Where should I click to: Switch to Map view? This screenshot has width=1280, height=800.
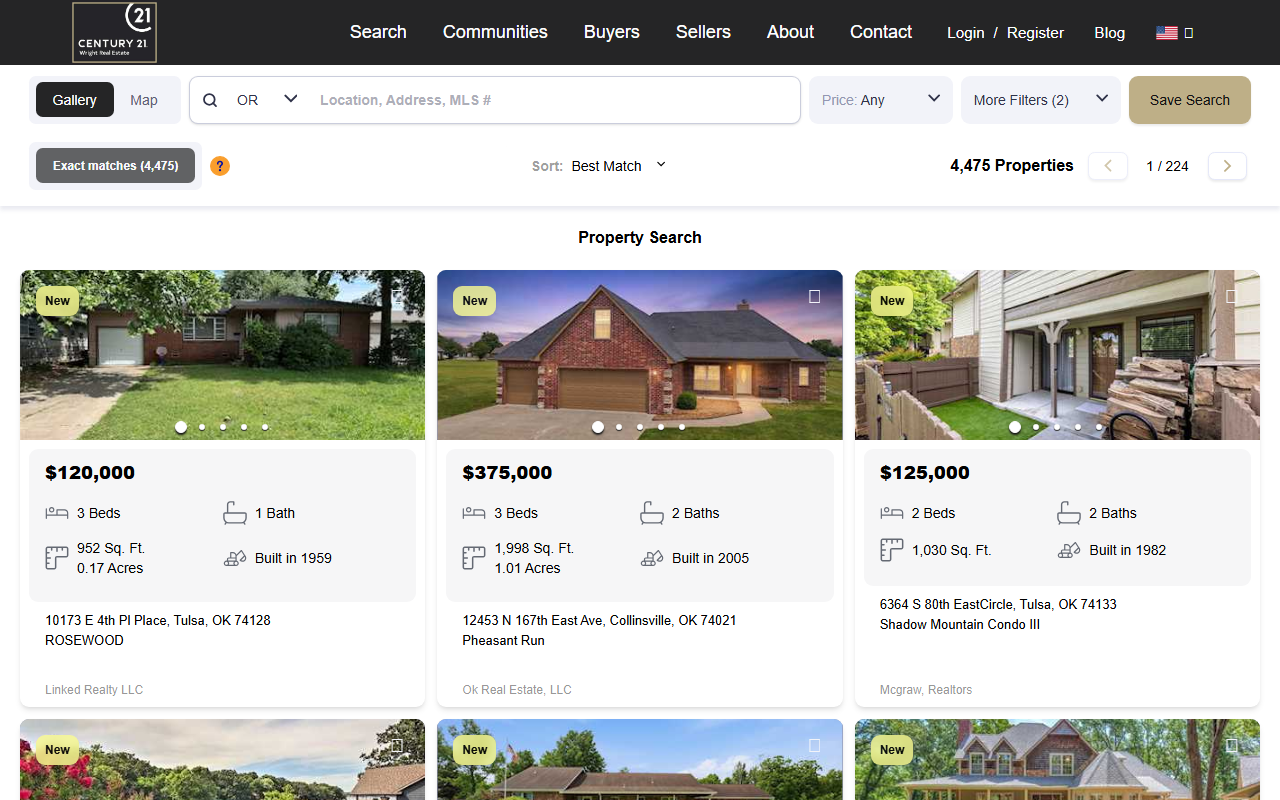point(144,100)
